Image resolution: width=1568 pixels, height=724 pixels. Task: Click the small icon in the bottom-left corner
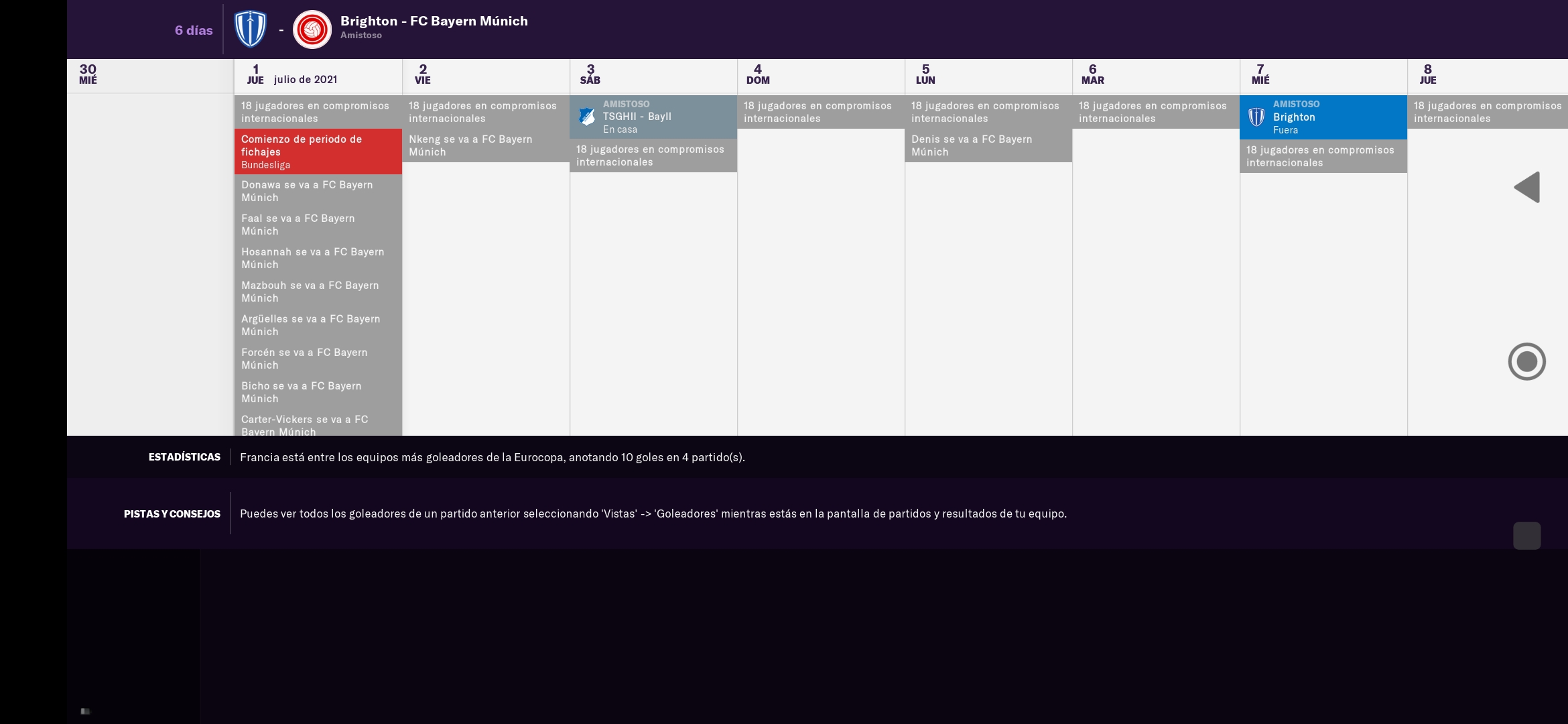(x=85, y=711)
